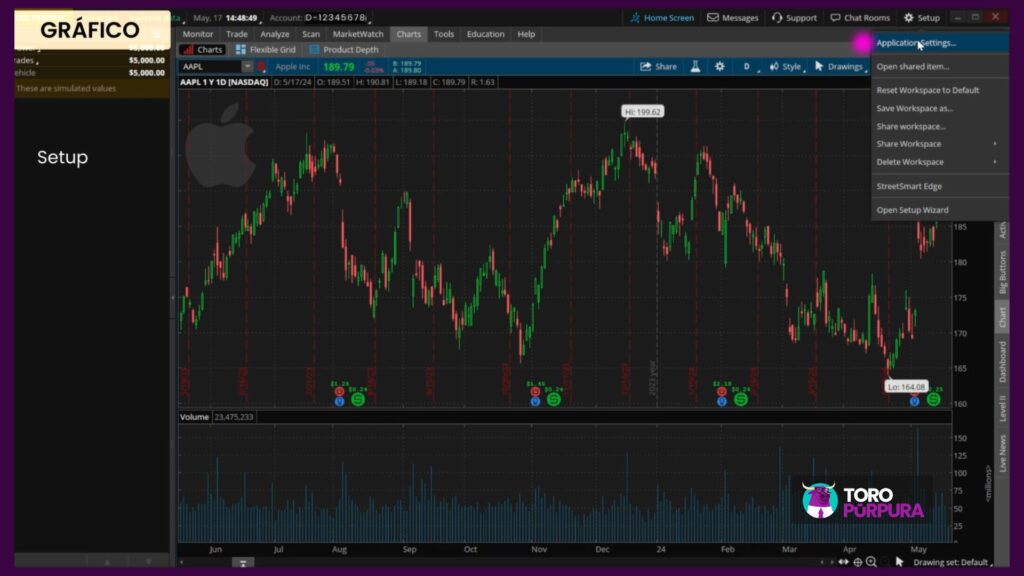
Task: Click the November green S marker
Action: [554, 399]
